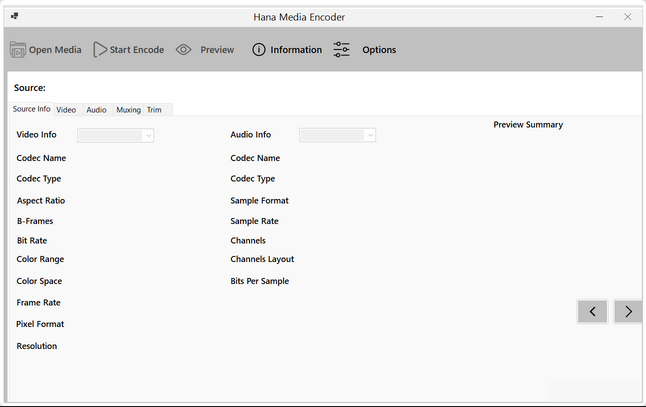Click the B-Frames label
This screenshot has height=407, width=646.
tap(35, 221)
